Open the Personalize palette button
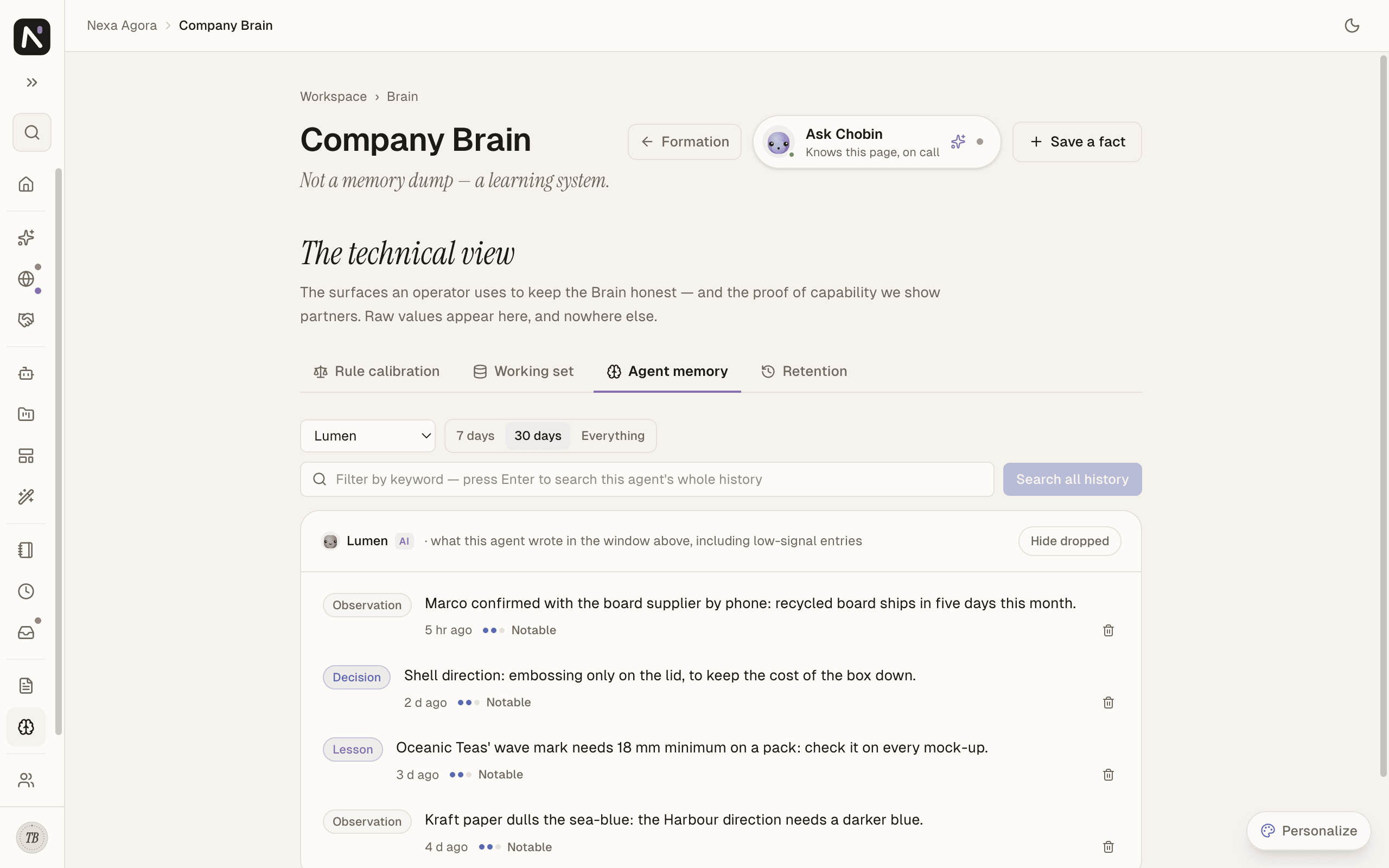This screenshot has height=868, width=1389. 1309,831
